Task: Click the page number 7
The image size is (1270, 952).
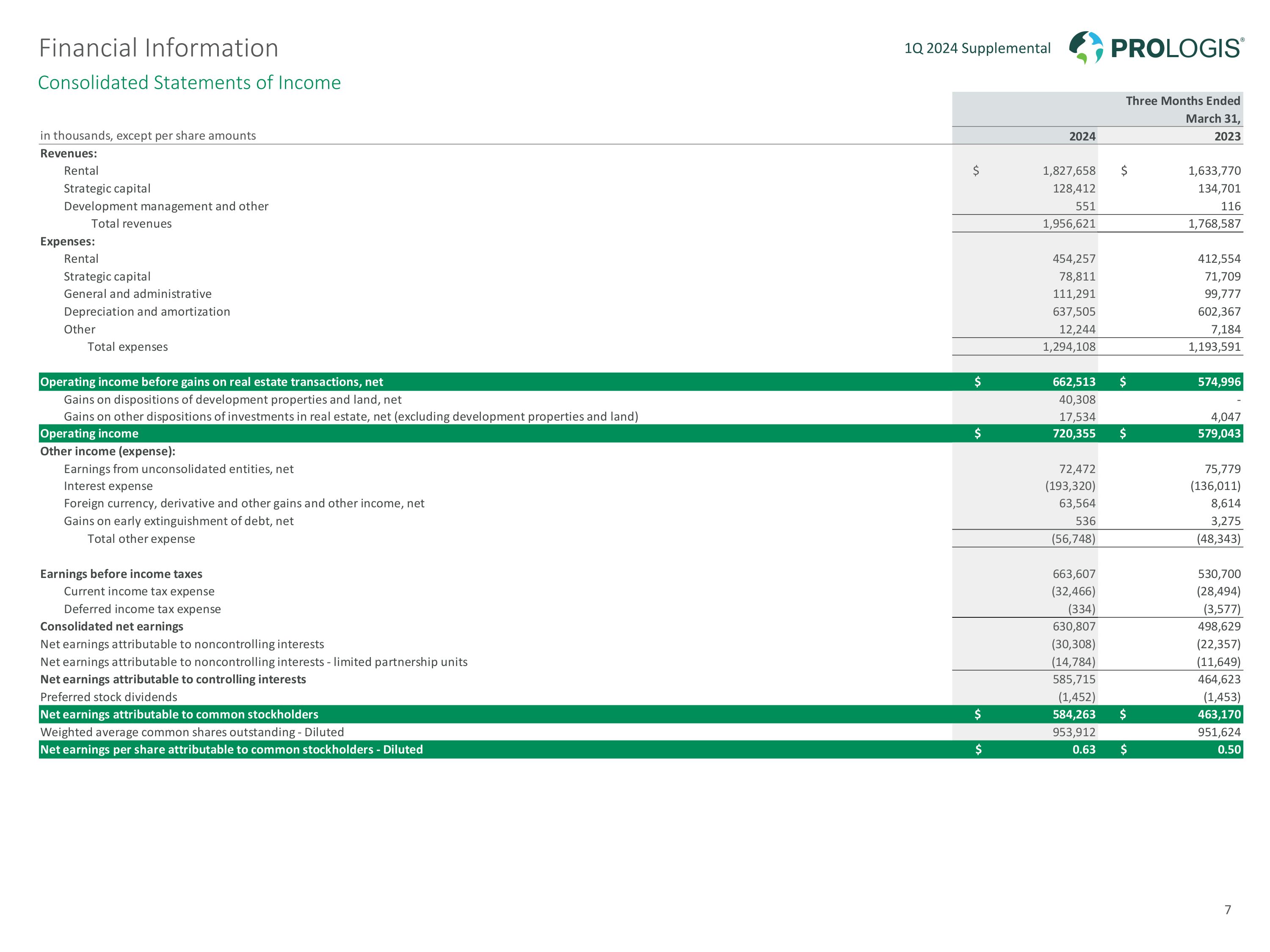Action: [x=1228, y=910]
